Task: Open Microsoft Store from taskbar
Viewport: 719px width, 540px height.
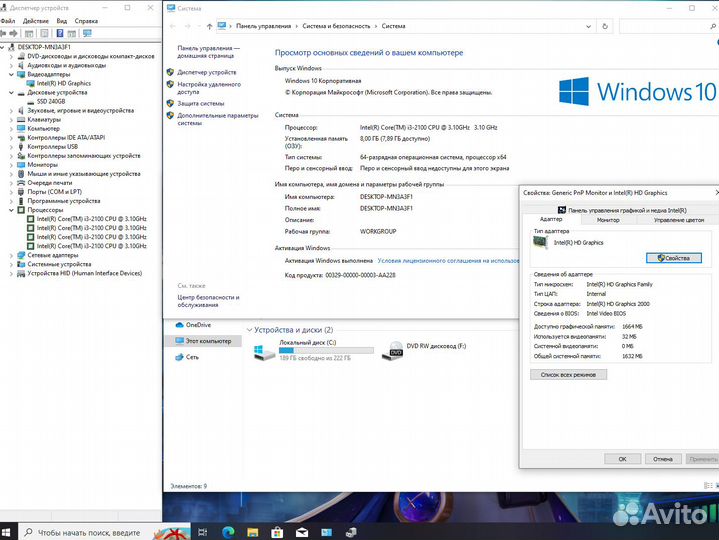Action: pos(277,532)
